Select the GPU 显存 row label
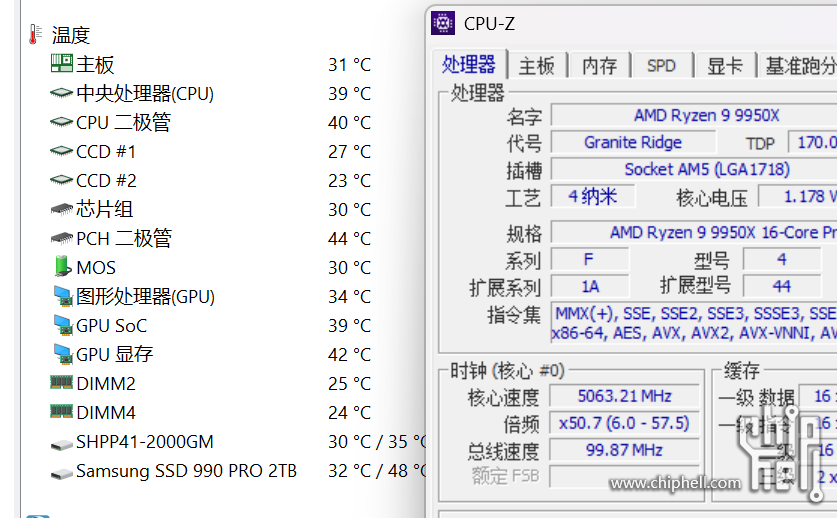This screenshot has height=518, width=837. coord(114,355)
